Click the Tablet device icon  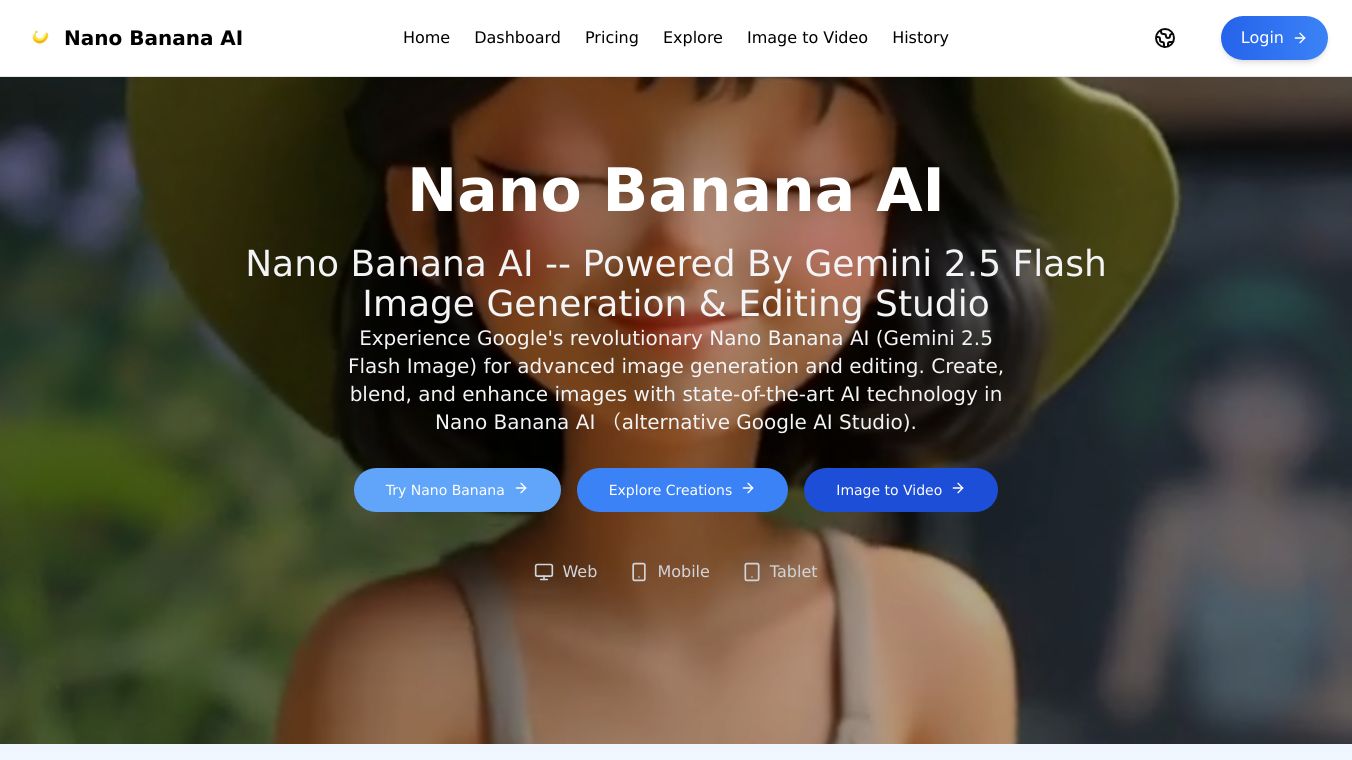752,572
